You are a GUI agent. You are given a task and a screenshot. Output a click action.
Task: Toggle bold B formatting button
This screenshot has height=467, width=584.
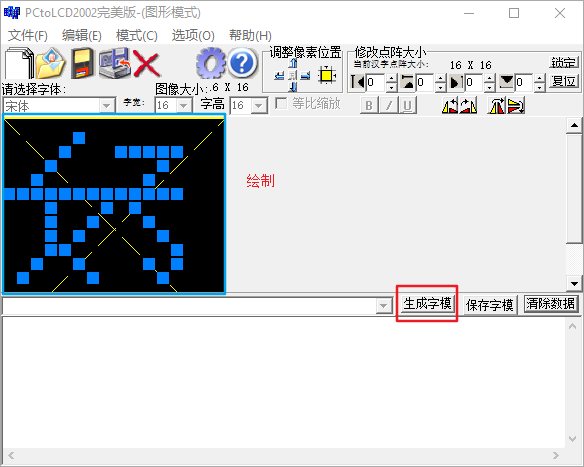click(x=369, y=105)
